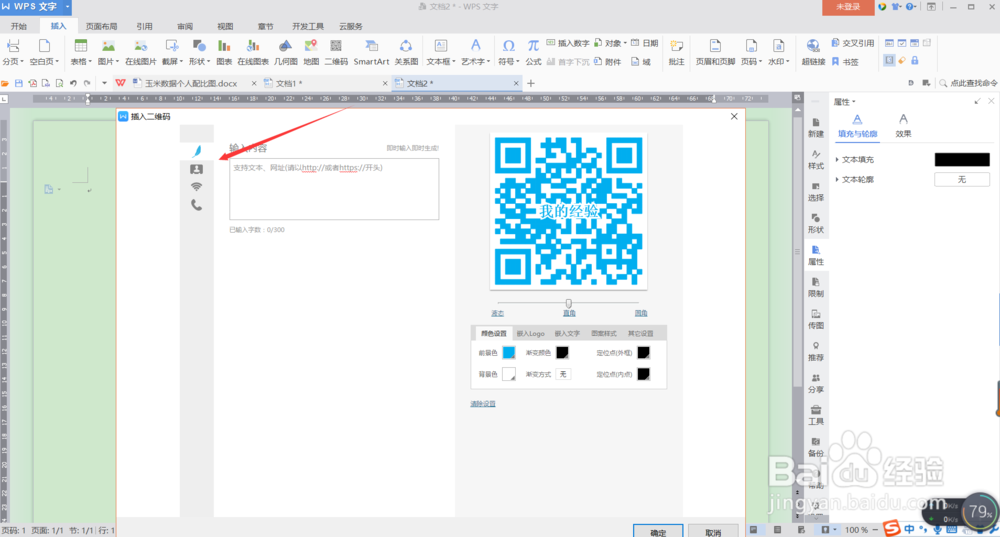
Task: Click the 地图 map insert icon
Action: pos(311,52)
